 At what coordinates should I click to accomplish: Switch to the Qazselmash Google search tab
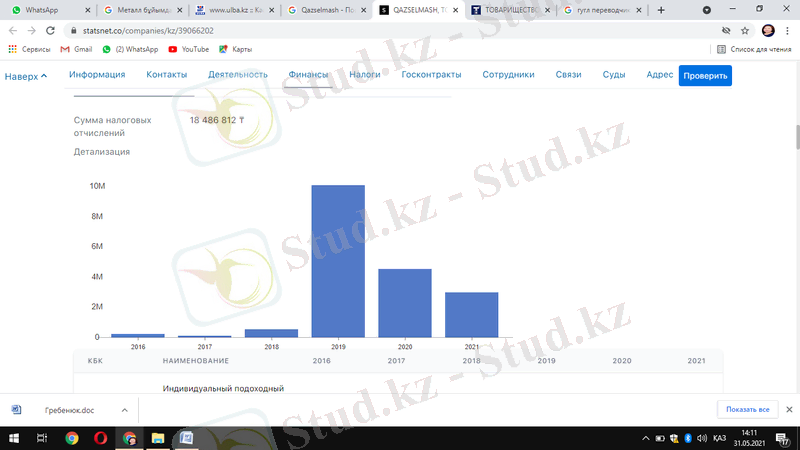[328, 10]
